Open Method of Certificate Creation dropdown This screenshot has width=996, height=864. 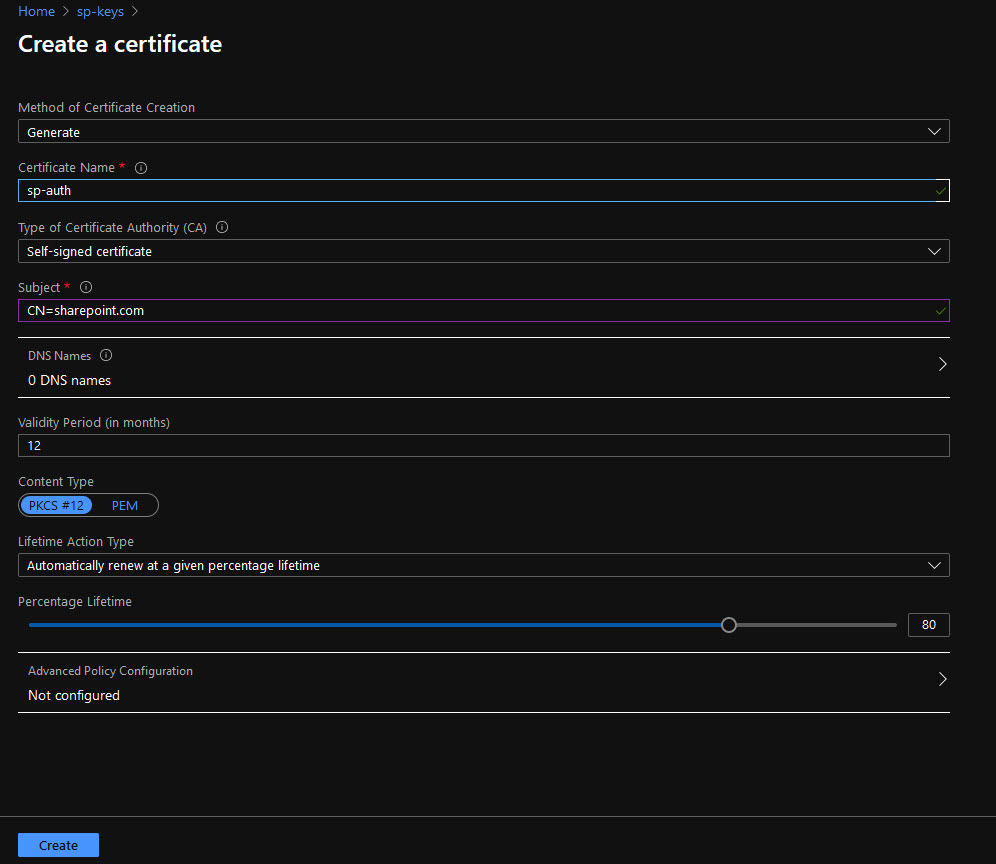[483, 132]
